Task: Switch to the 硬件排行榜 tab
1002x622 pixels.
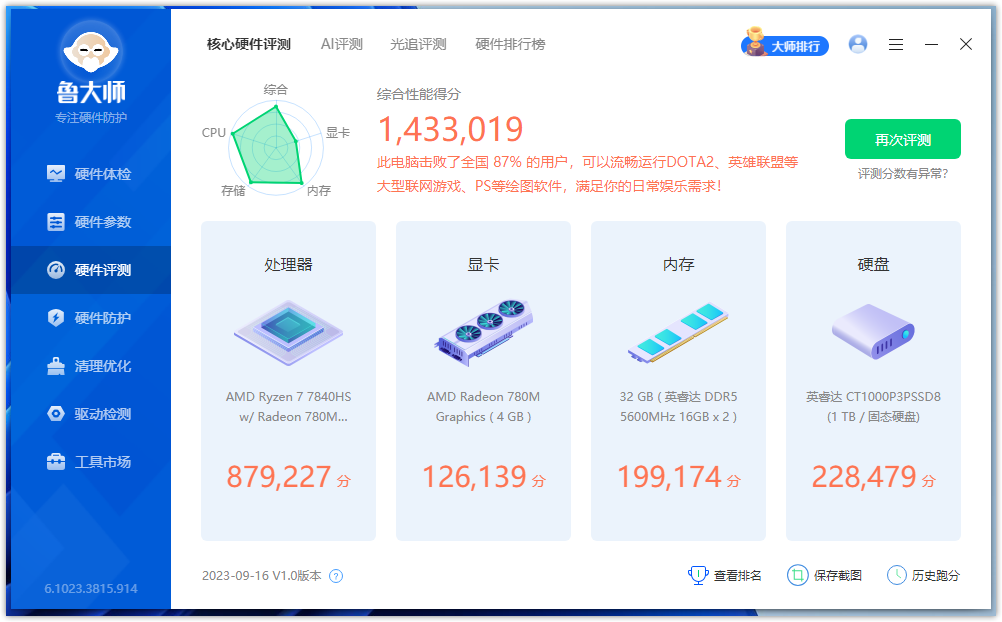Action: pos(511,44)
